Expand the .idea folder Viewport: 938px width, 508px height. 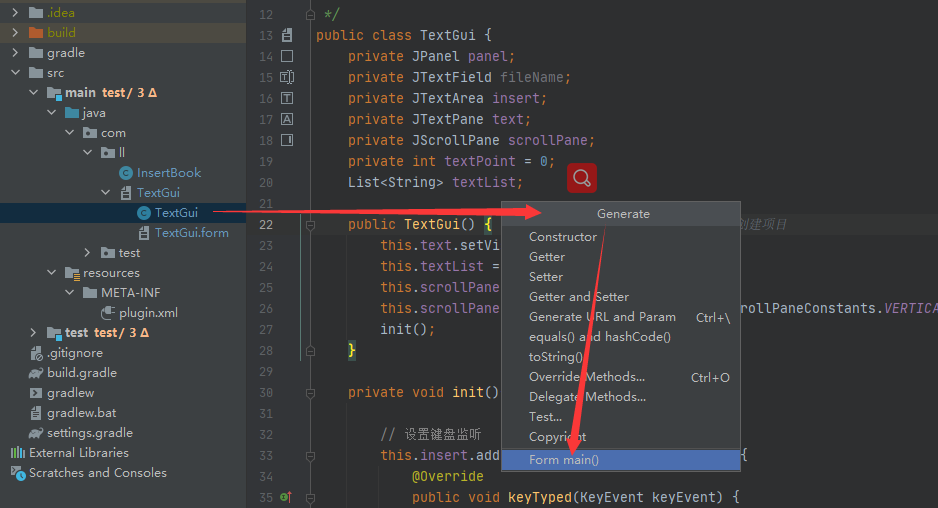15,13
